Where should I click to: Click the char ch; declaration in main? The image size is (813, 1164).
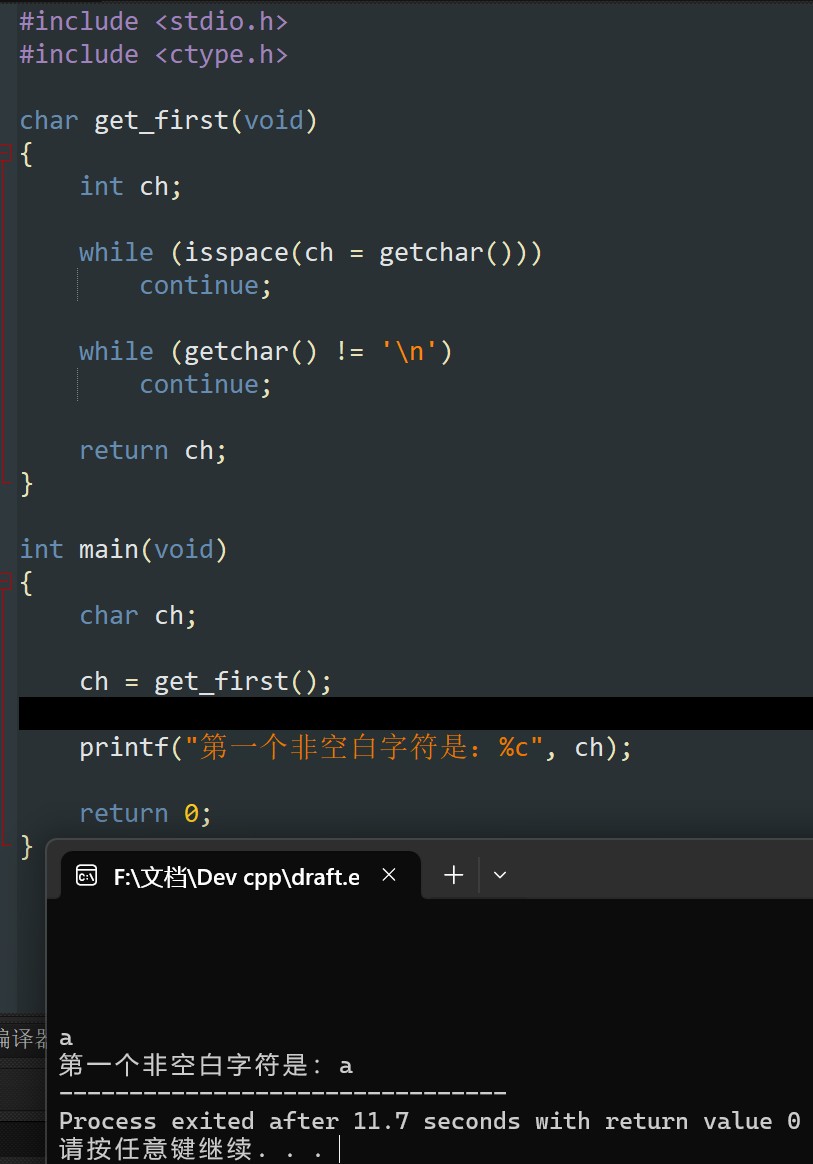(137, 615)
